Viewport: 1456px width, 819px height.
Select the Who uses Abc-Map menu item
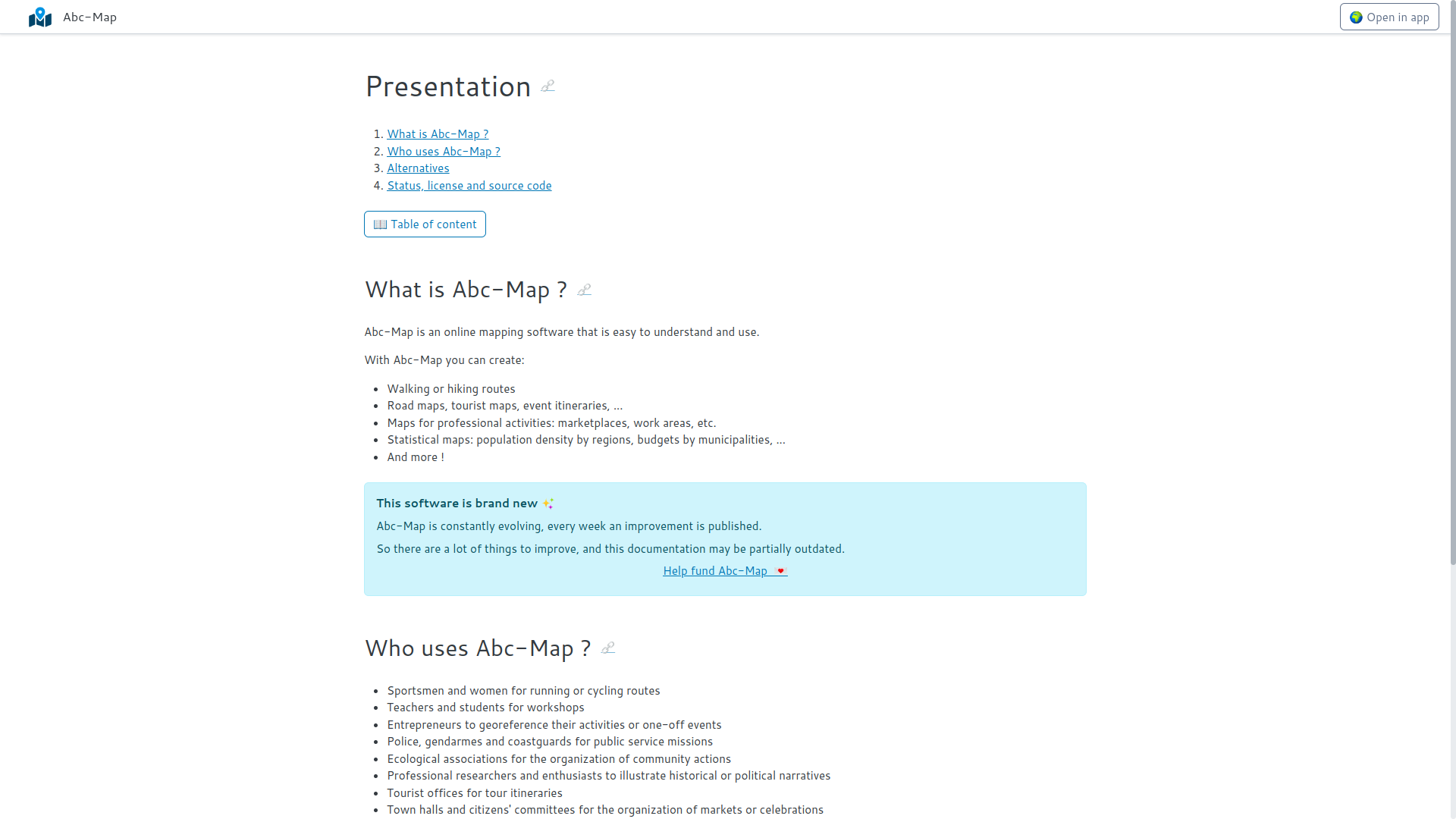click(443, 150)
